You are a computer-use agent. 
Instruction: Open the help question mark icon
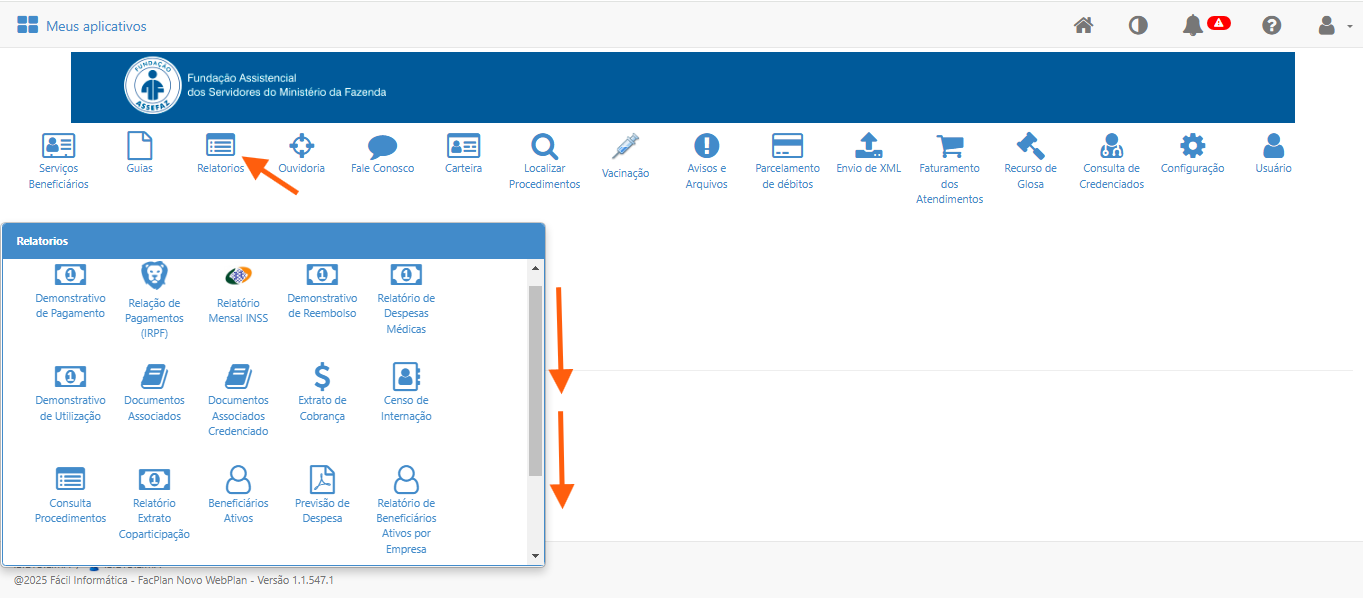[1272, 25]
